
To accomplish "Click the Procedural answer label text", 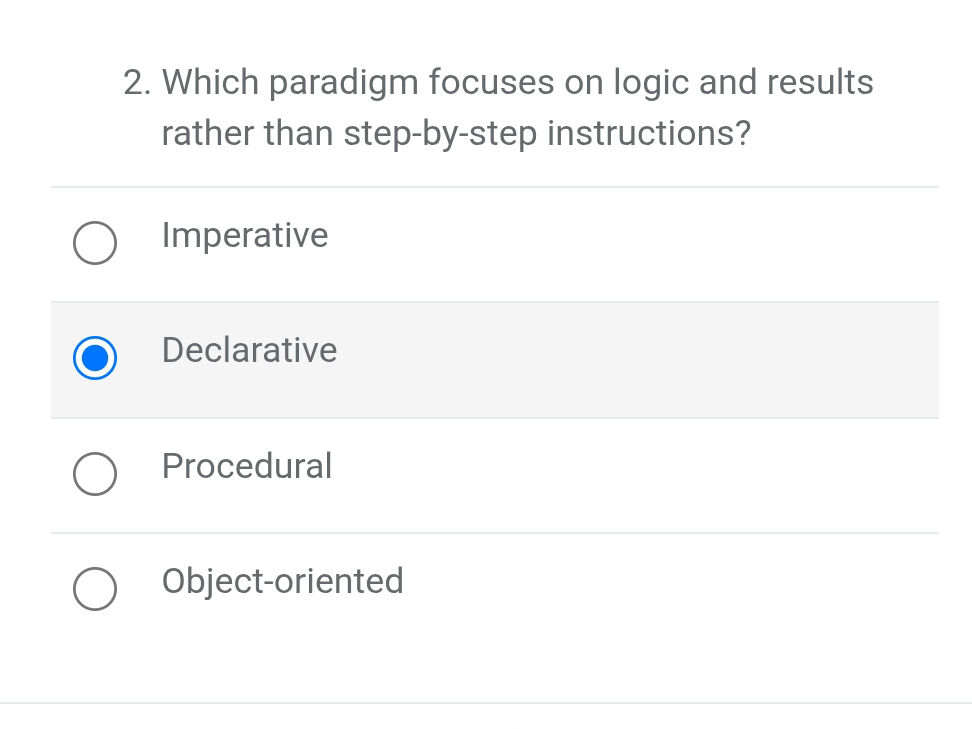I will [246, 467].
